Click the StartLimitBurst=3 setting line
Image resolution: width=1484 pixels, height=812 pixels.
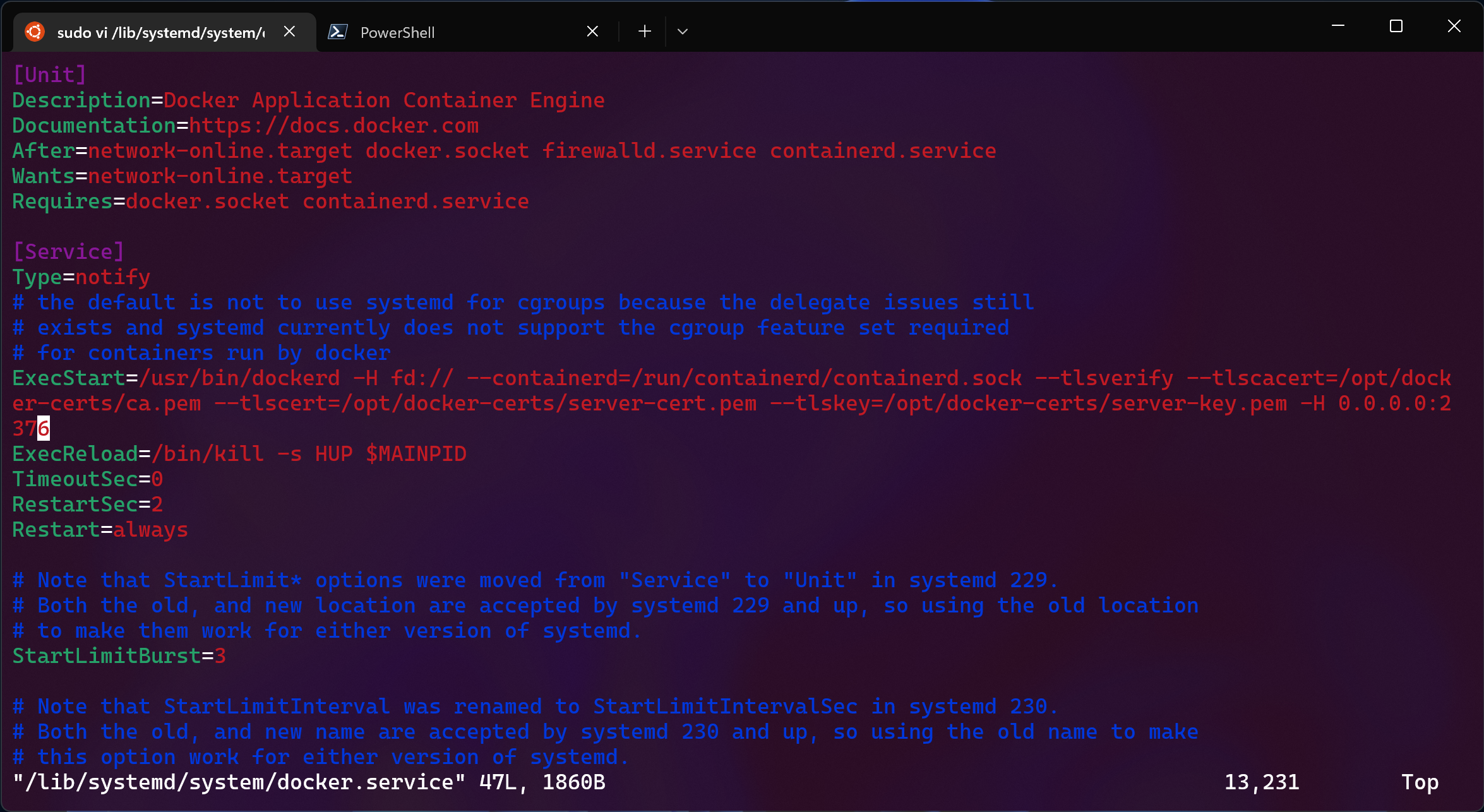118,655
